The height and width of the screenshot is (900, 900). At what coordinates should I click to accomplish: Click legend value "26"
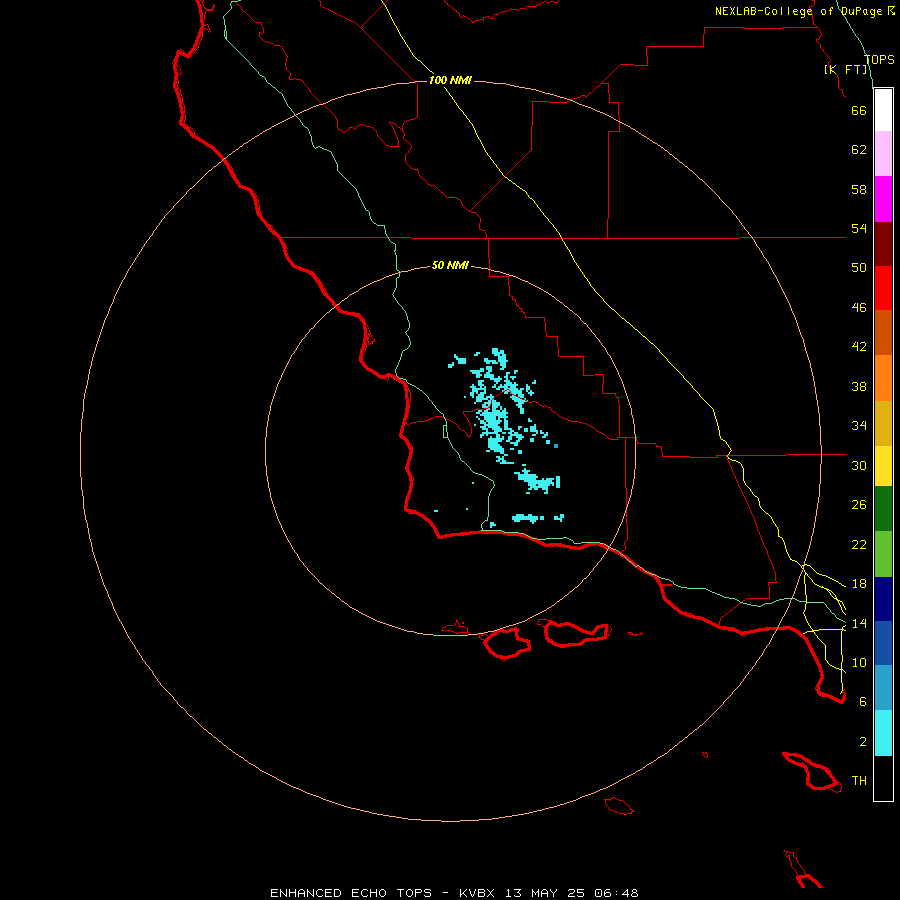pos(859,505)
